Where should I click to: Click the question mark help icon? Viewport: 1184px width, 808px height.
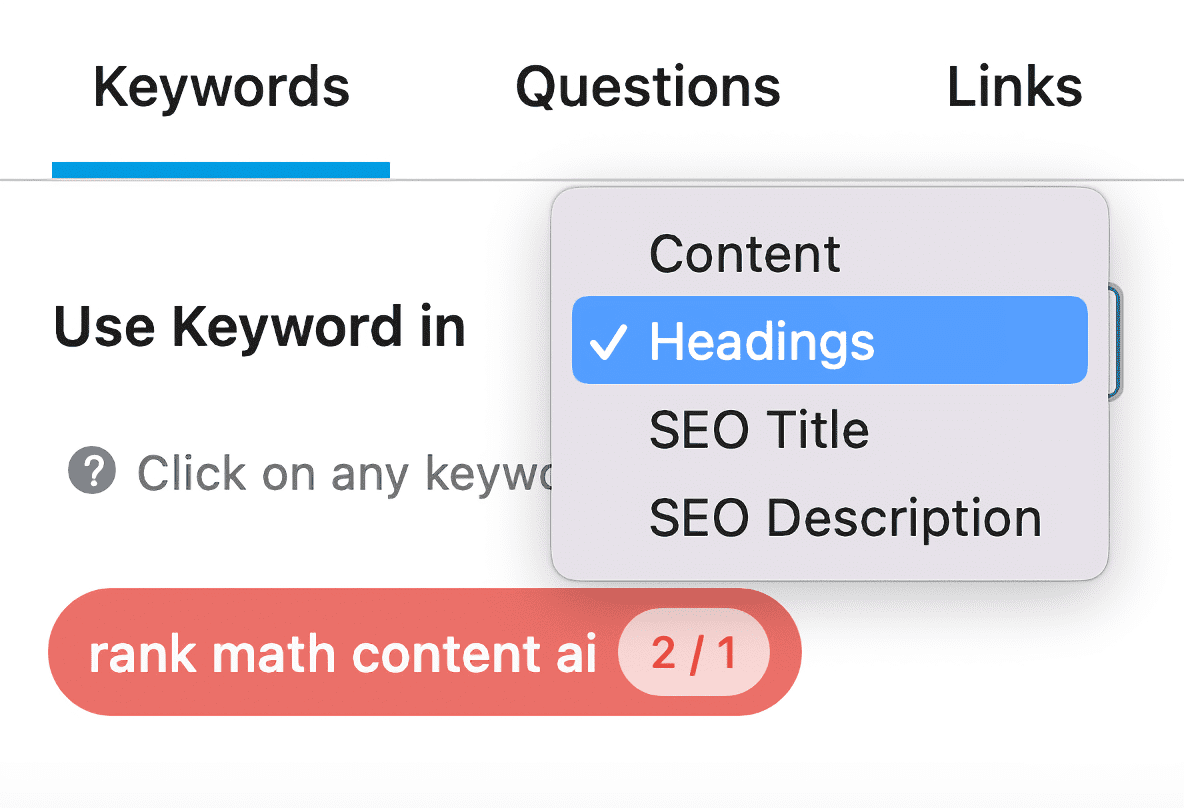click(91, 471)
